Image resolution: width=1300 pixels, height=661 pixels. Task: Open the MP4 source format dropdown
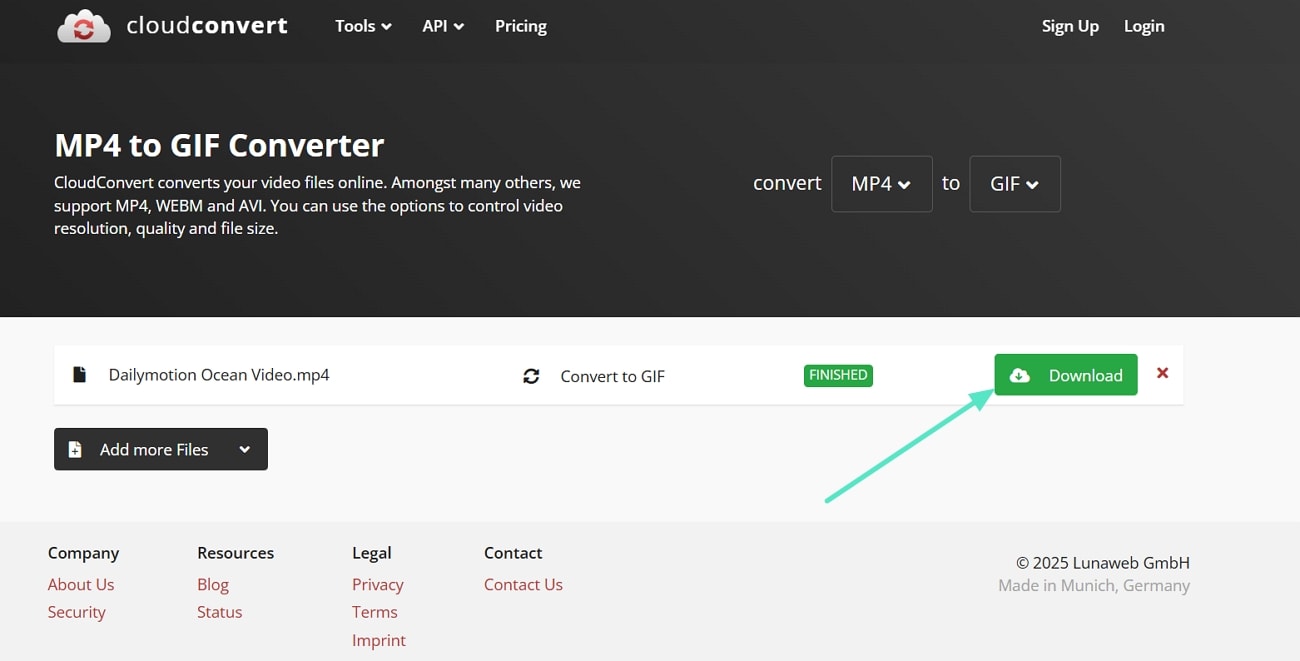(x=882, y=184)
